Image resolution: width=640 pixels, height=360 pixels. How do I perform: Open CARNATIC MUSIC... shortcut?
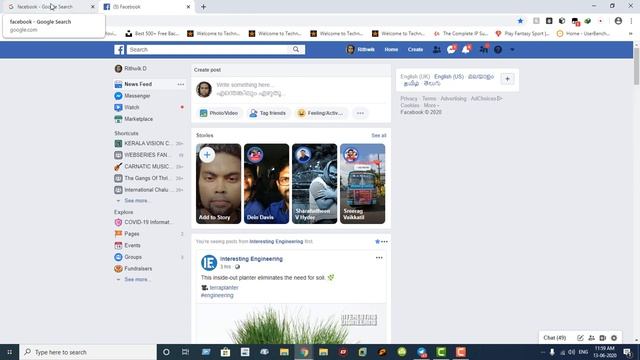click(149, 167)
